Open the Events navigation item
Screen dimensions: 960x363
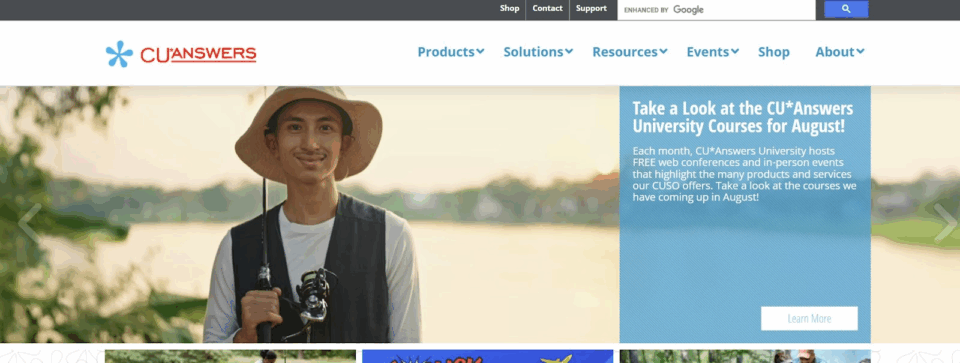click(x=708, y=52)
